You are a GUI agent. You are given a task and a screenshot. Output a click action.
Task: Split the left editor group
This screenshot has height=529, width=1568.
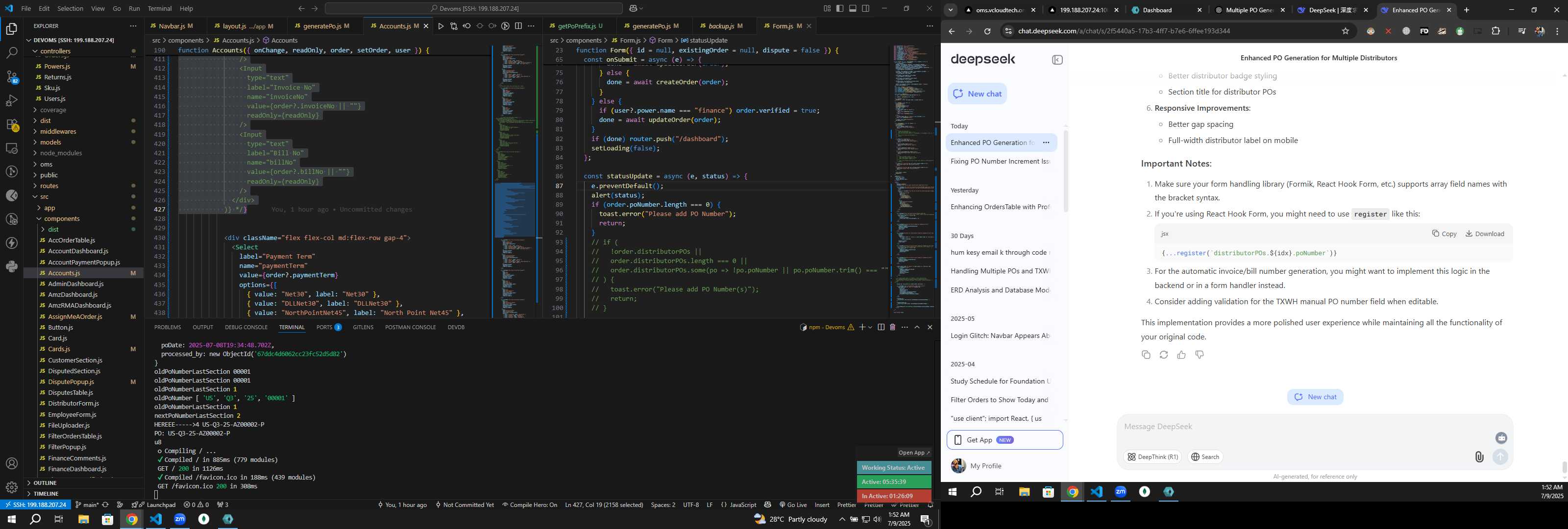(x=518, y=26)
